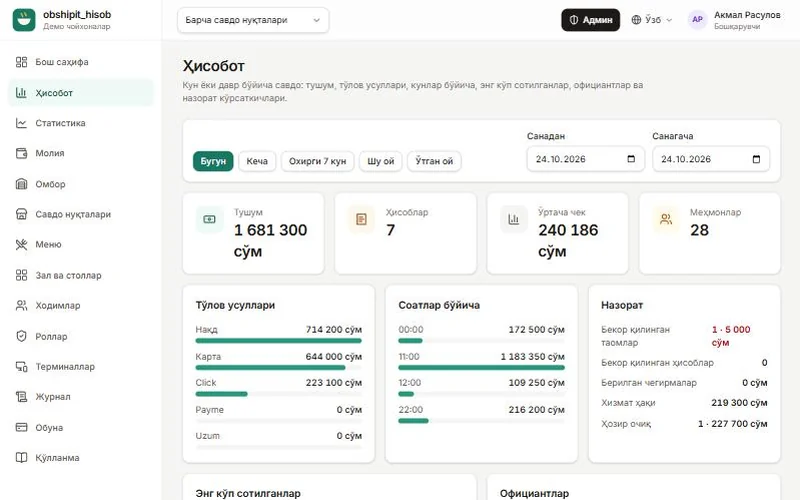This screenshot has height=500, width=800.
Task: Go to Молия section
Action: (81, 153)
